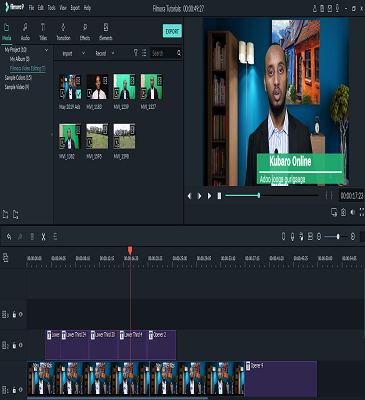Open preview quality display settings icon
365x400 pixels.
334,212
